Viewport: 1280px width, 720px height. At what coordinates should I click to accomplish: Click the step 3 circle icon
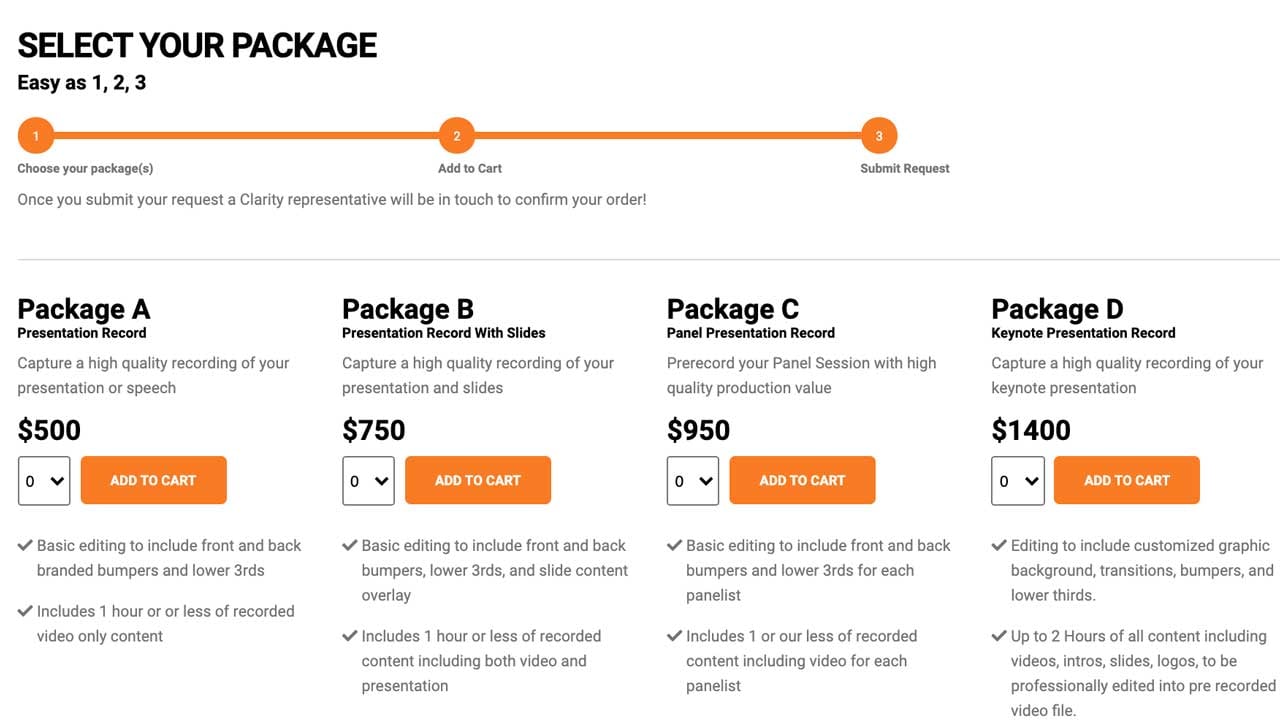coord(879,136)
